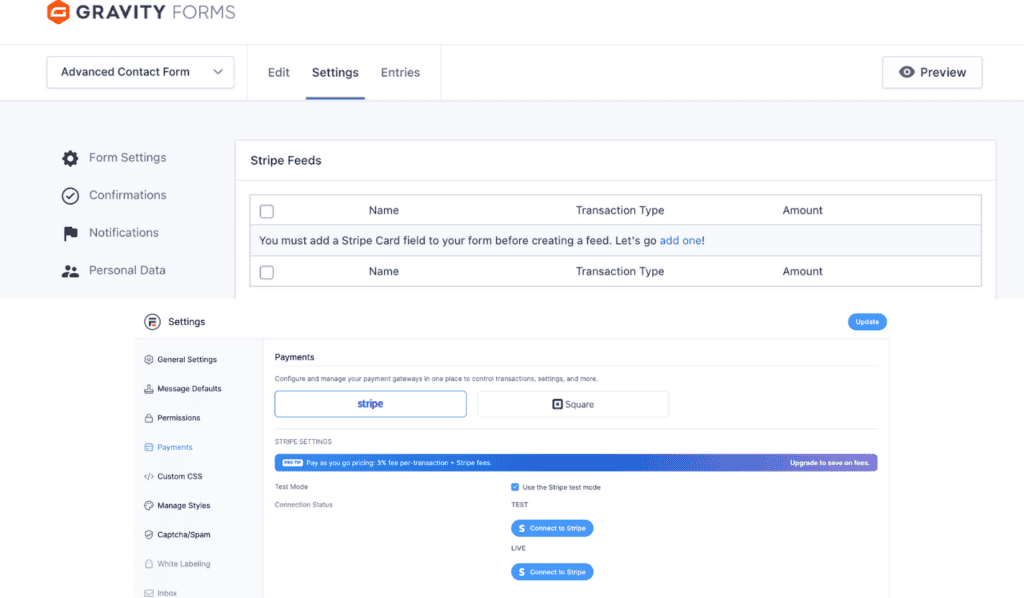Select the stripe payment gateway tab
The height and width of the screenshot is (598, 1024).
tap(370, 404)
